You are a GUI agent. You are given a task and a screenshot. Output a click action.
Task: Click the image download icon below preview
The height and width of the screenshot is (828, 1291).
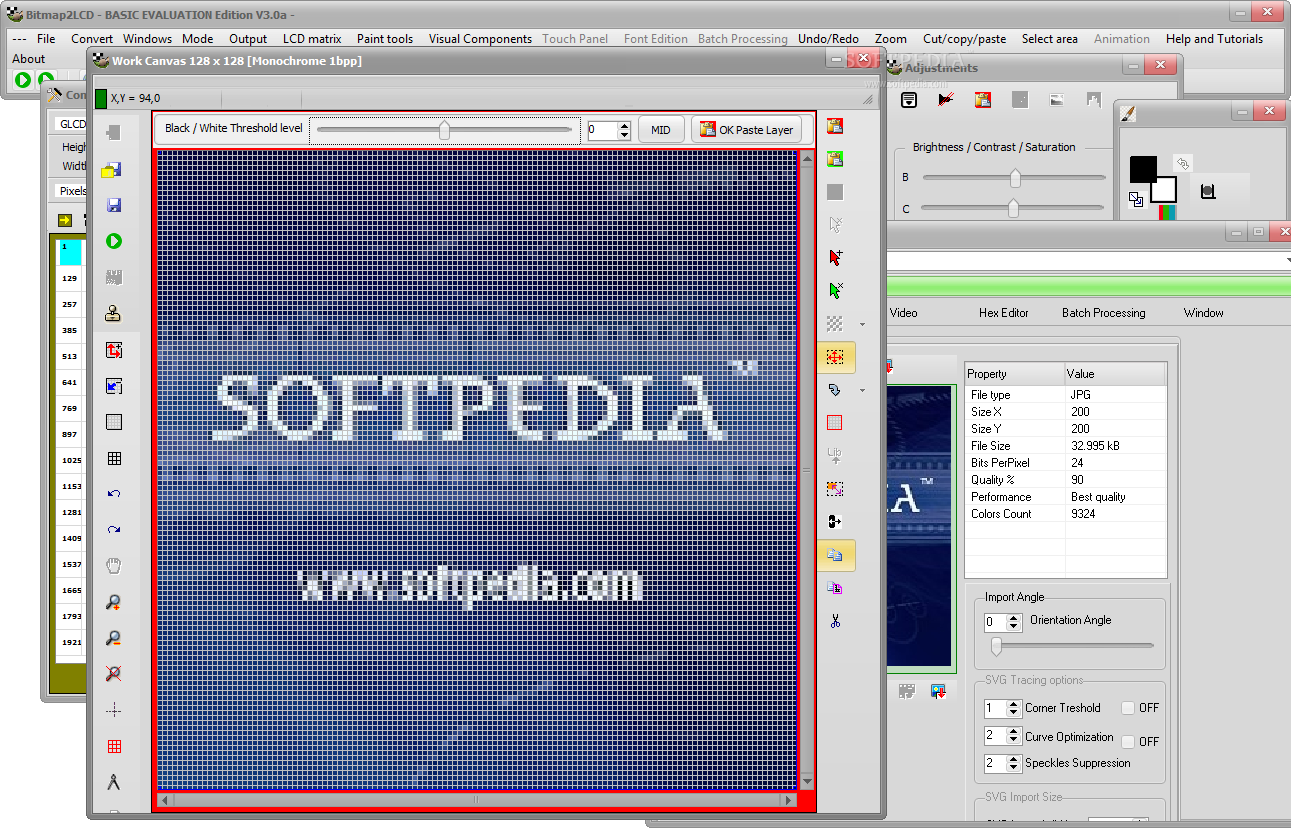point(938,690)
